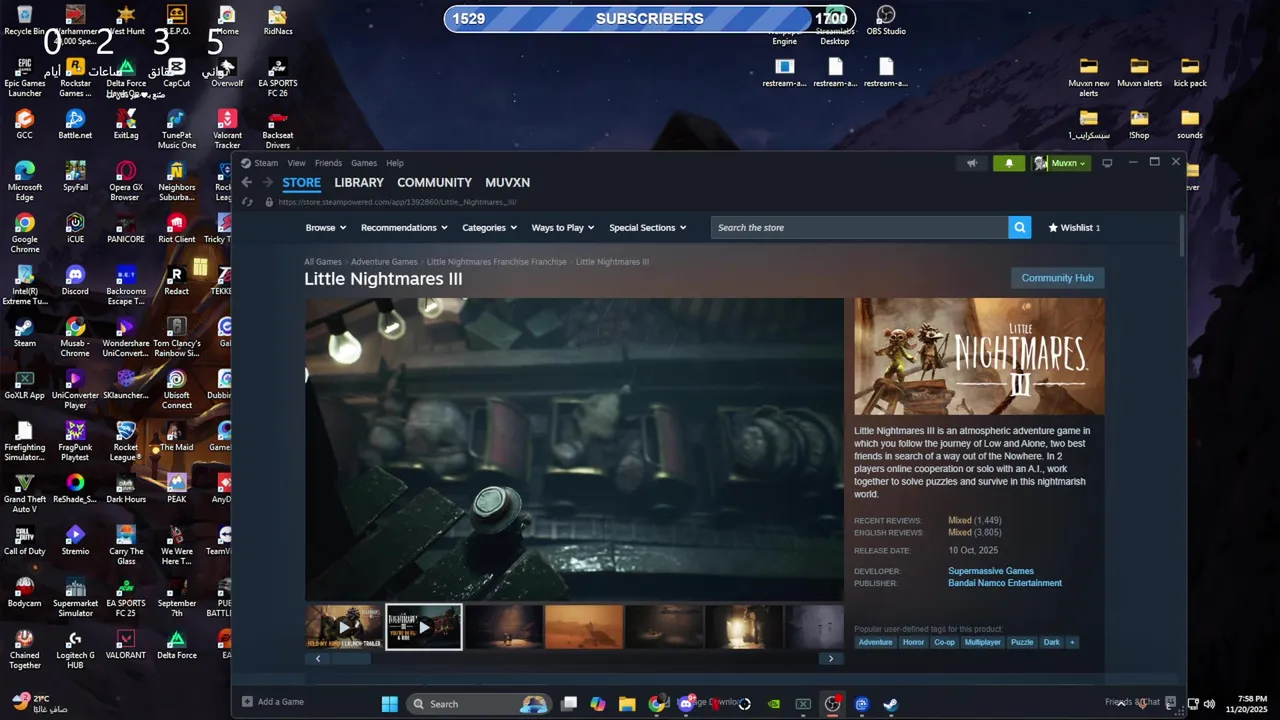The width and height of the screenshot is (1280, 720).
Task: Open the Discord desktop shortcut
Action: (x=75, y=280)
